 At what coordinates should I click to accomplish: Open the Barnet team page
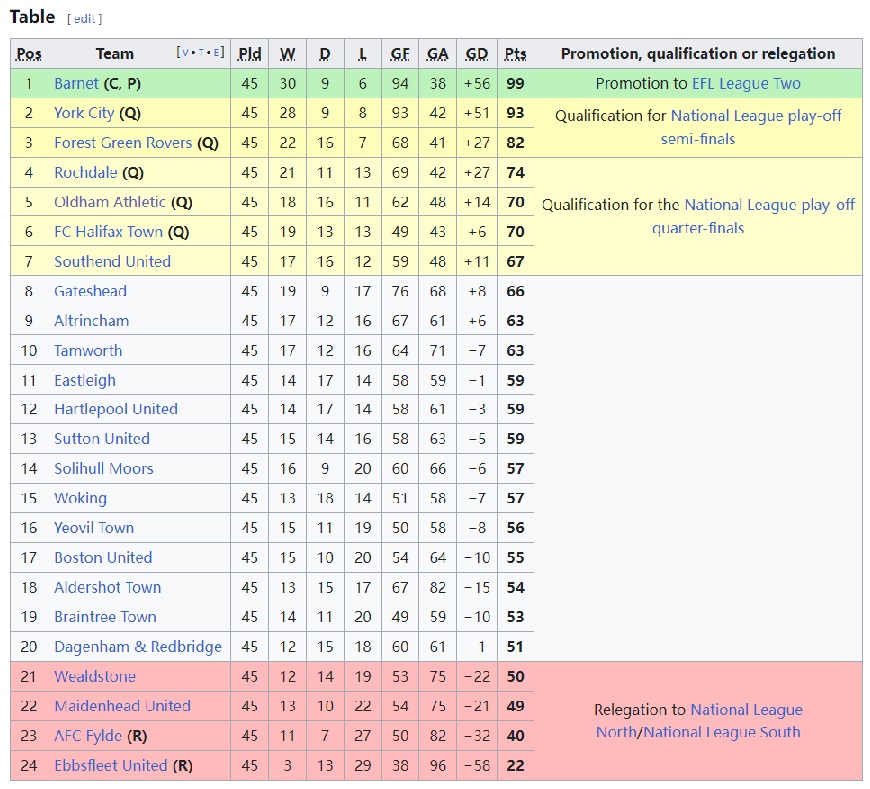76,84
